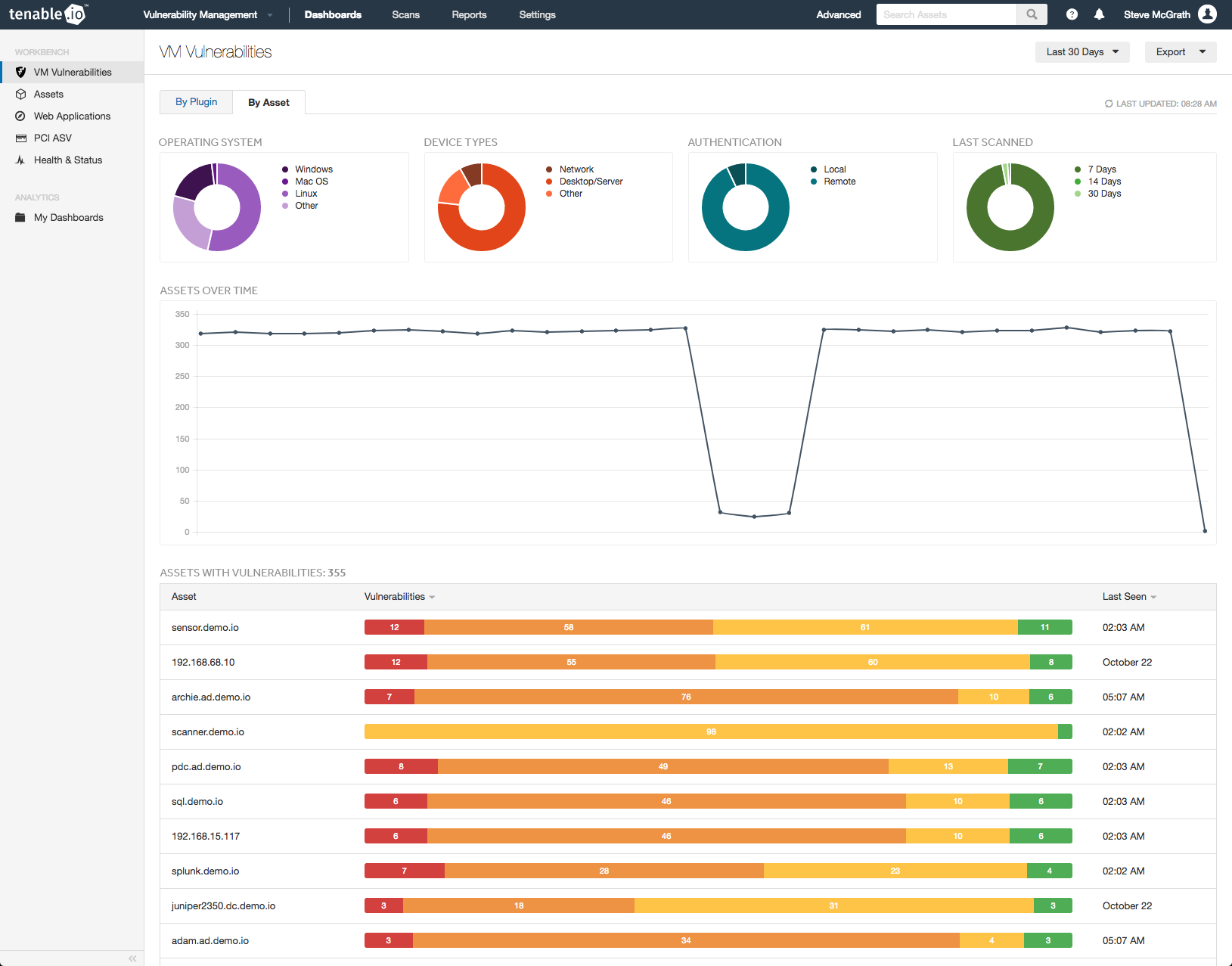Toggle Desktop/Server legend entry
1232x966 pixels.
tap(584, 182)
